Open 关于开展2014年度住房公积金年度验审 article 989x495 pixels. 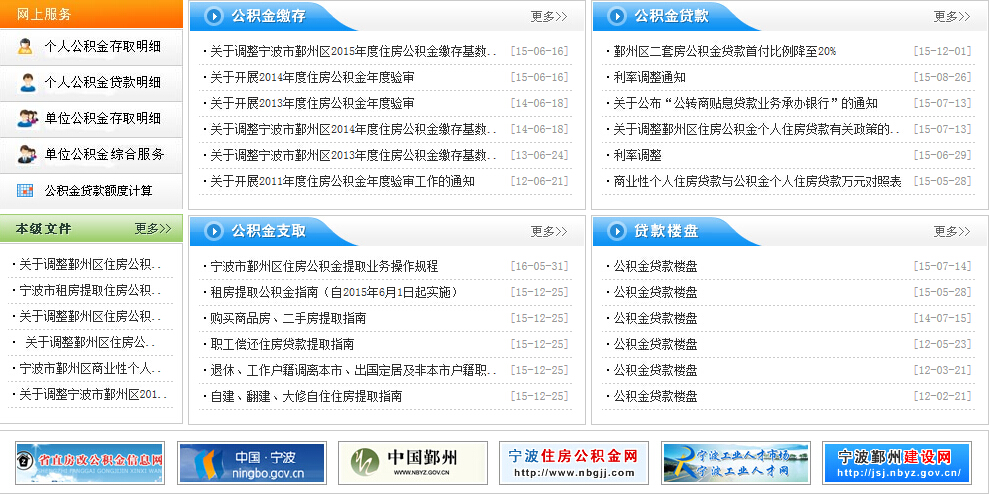(x=312, y=78)
